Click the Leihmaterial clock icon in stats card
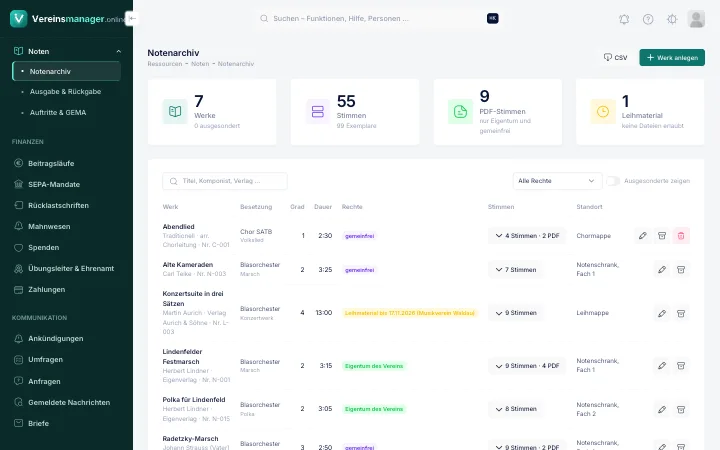This screenshot has width=720, height=450. pos(603,111)
